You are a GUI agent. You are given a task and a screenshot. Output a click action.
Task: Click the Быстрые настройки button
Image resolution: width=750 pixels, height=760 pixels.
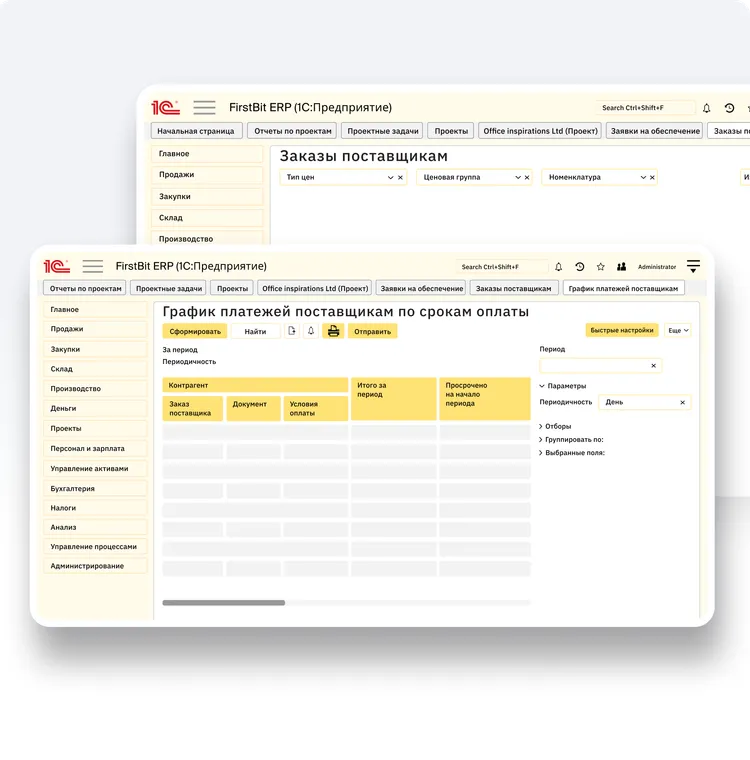(621, 330)
